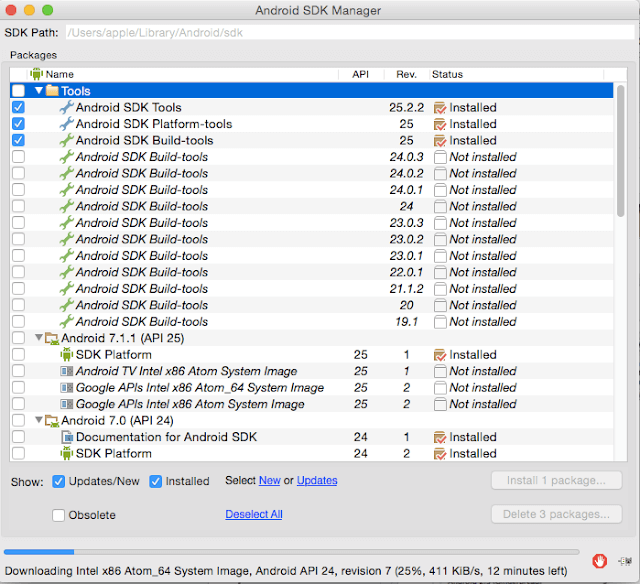This screenshot has width=640, height=584.
Task: Click wrench icon of Android SDK Platform-tools
Action: [67, 124]
